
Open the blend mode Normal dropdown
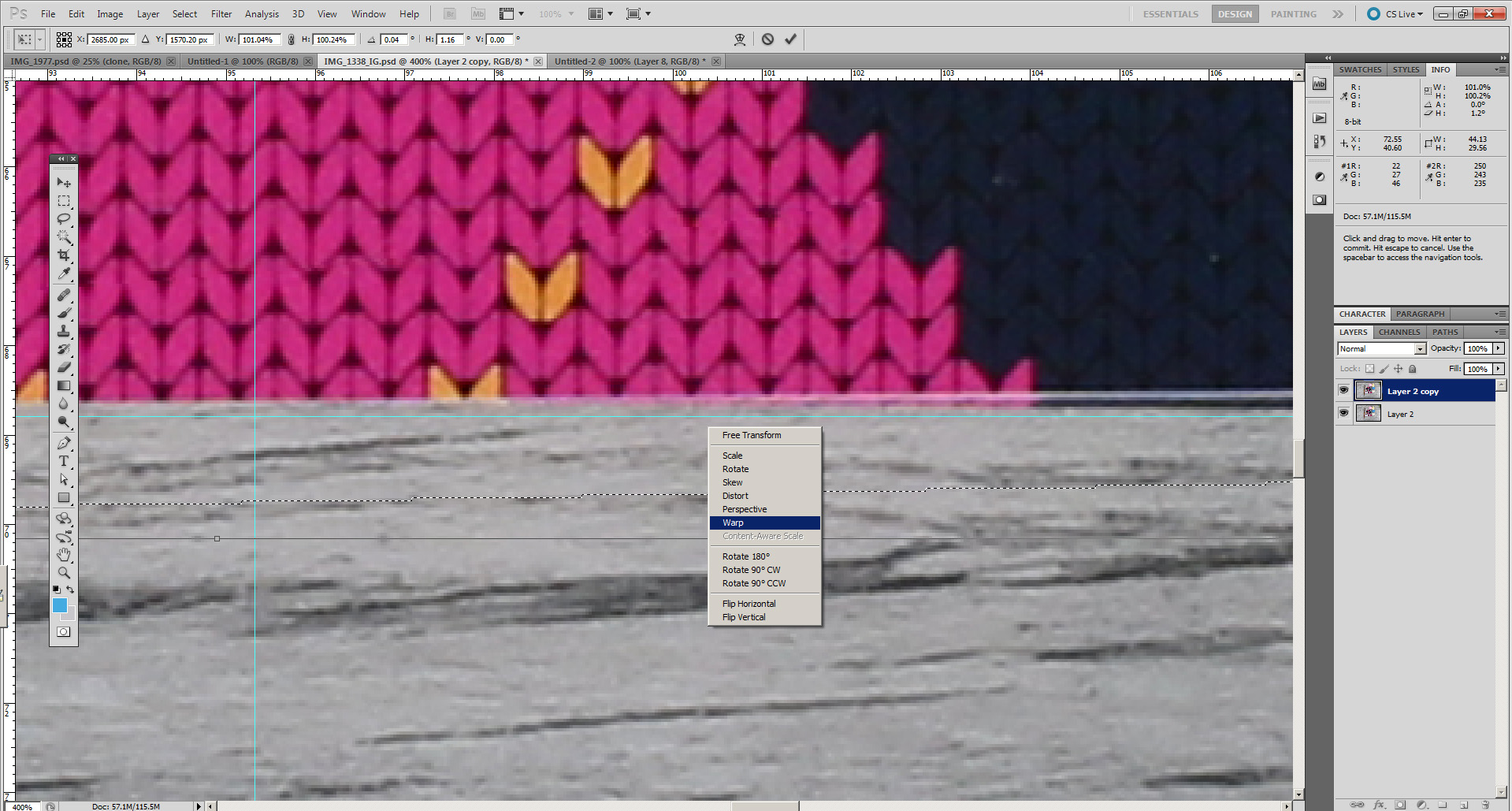coord(1382,348)
